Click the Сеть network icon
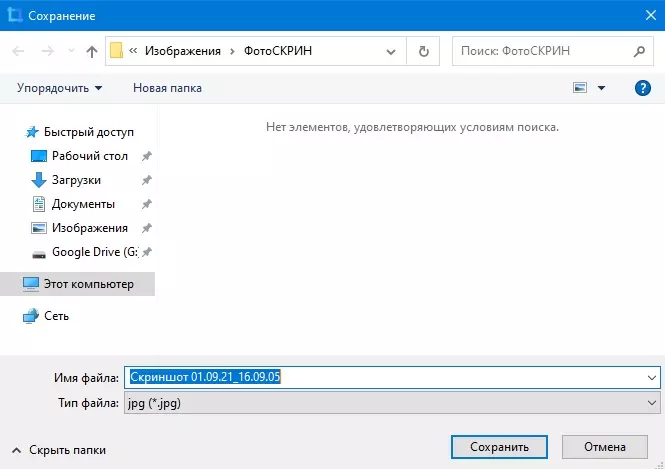 pos(31,316)
